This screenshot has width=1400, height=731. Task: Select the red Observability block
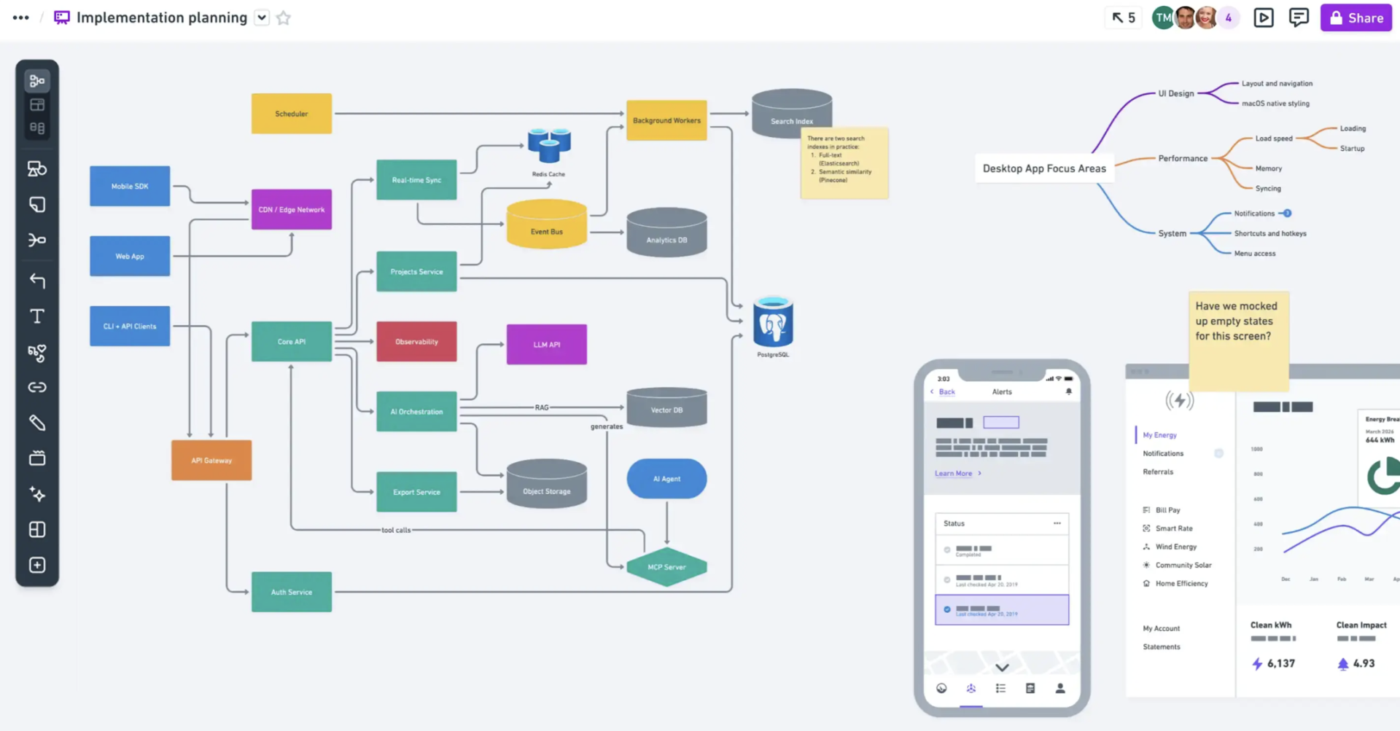click(417, 342)
